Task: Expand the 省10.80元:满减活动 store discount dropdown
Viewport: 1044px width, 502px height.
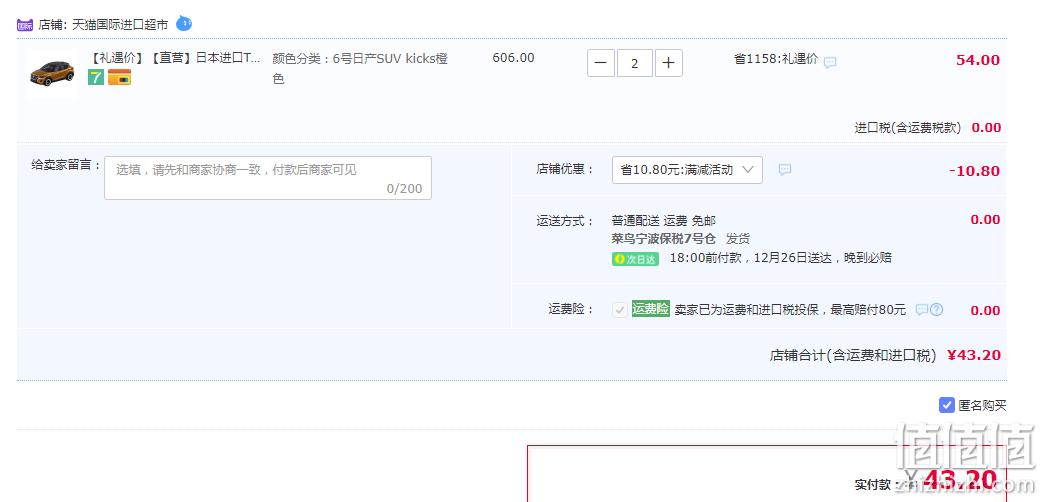Action: pyautogui.click(x=687, y=170)
